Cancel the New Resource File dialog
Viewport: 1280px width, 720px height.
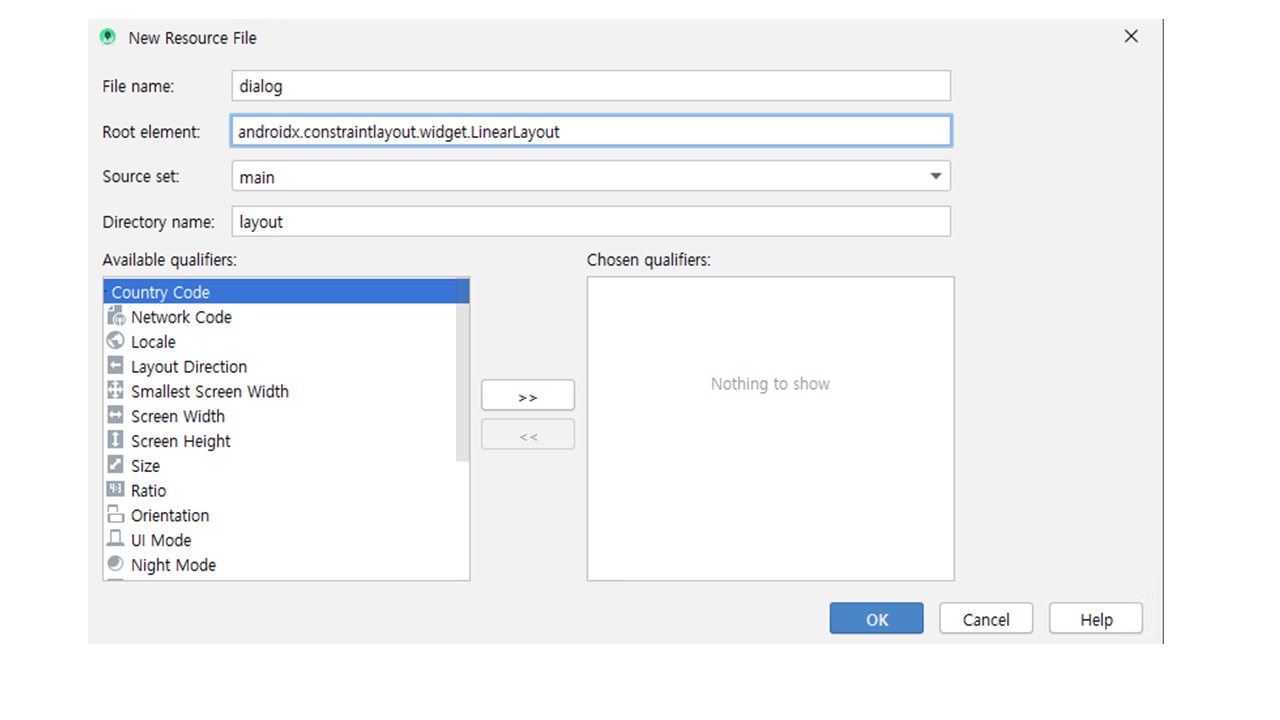985,619
